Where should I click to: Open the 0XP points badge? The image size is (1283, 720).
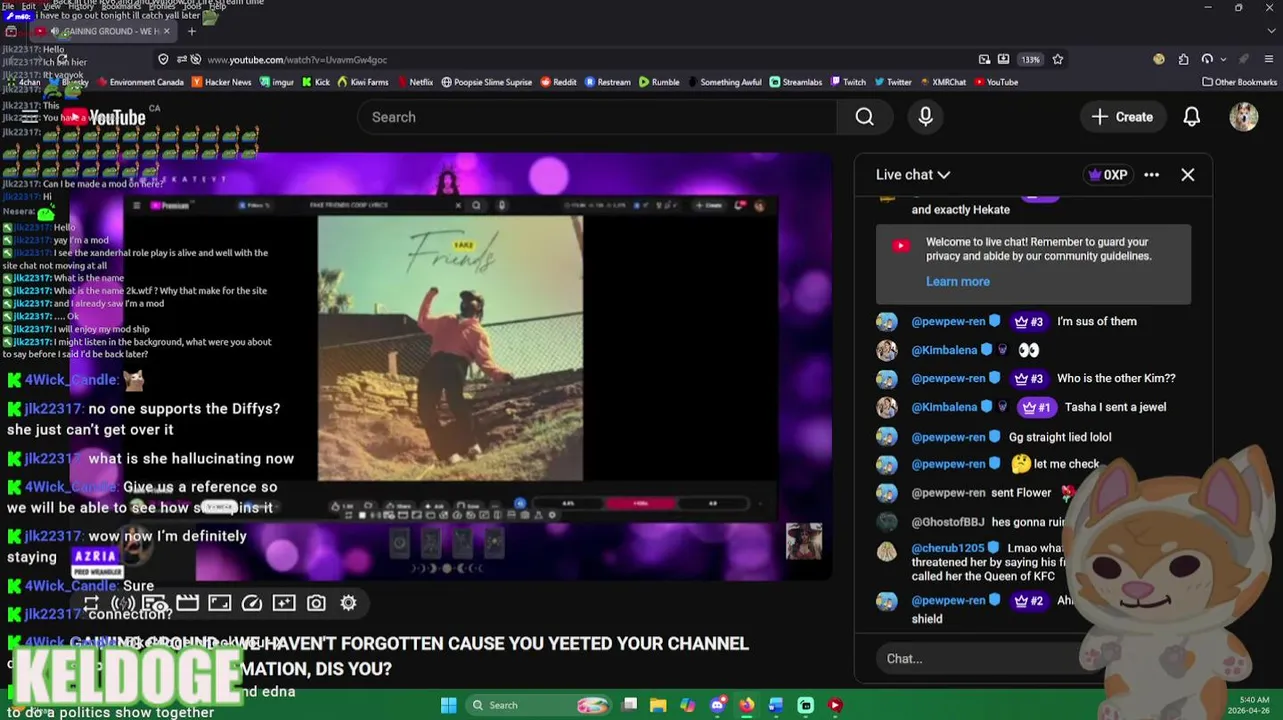(1108, 175)
